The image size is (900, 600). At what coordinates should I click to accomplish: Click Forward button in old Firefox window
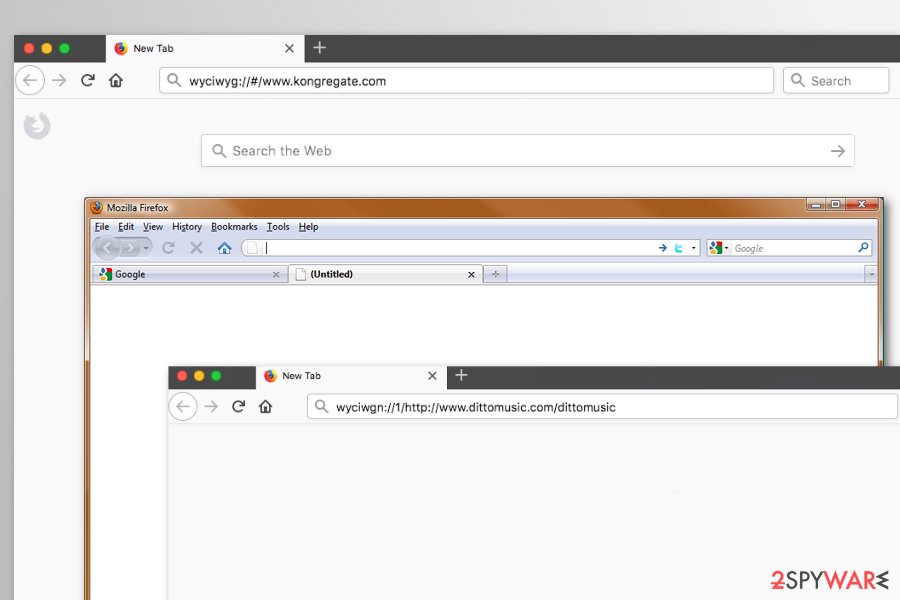point(131,248)
